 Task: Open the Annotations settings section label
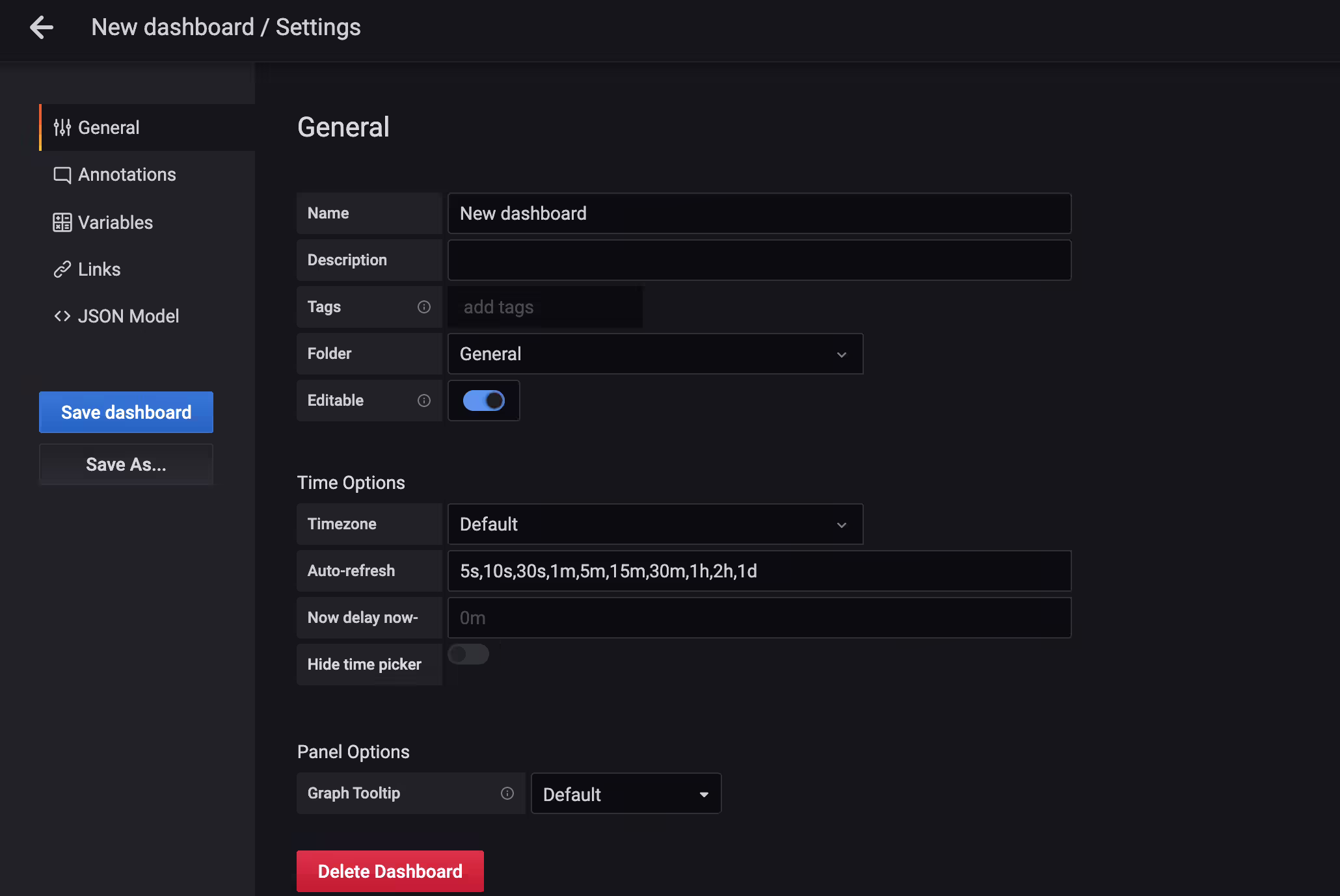127,174
